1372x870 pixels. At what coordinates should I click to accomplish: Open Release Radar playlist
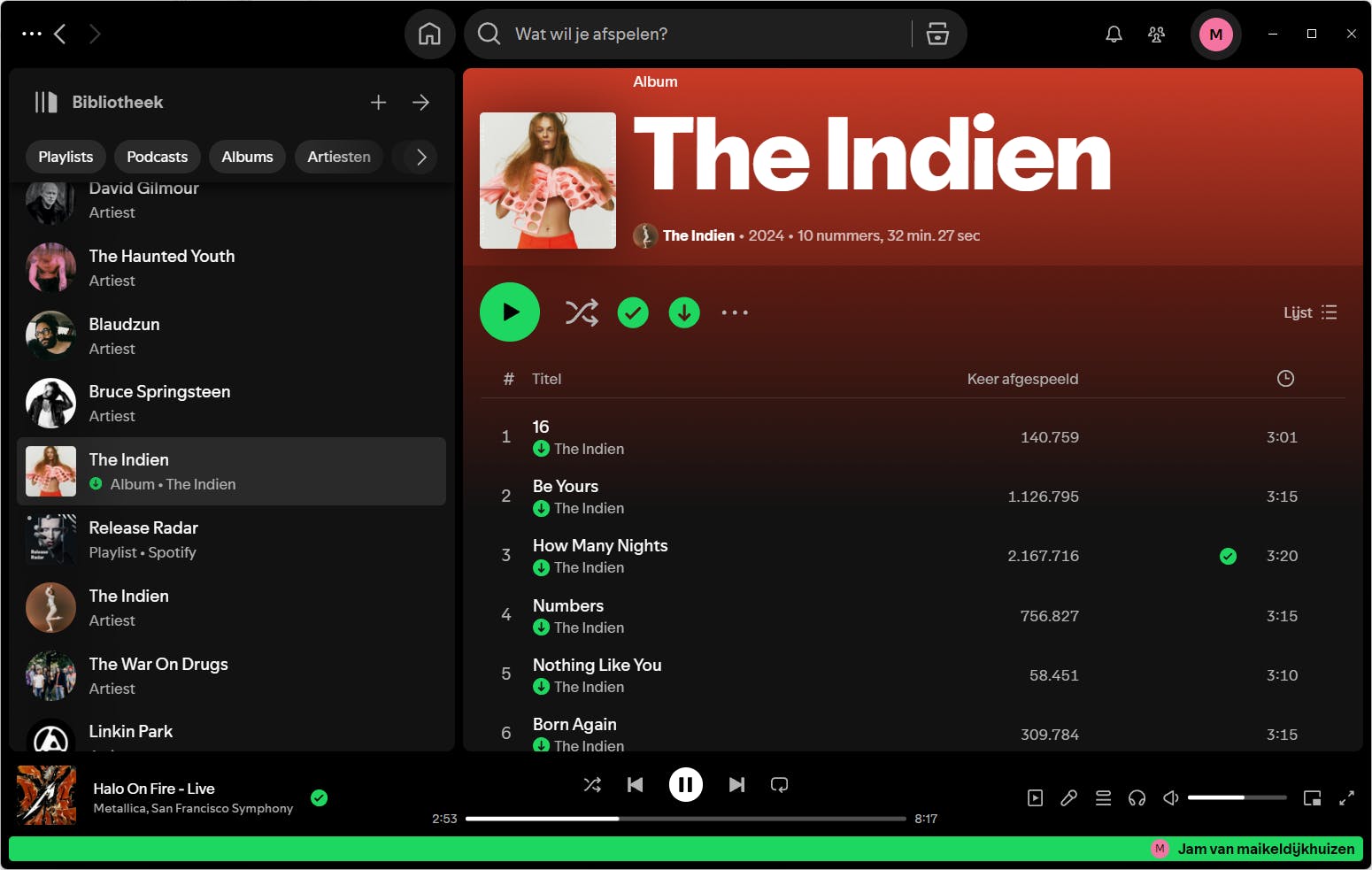click(x=231, y=539)
